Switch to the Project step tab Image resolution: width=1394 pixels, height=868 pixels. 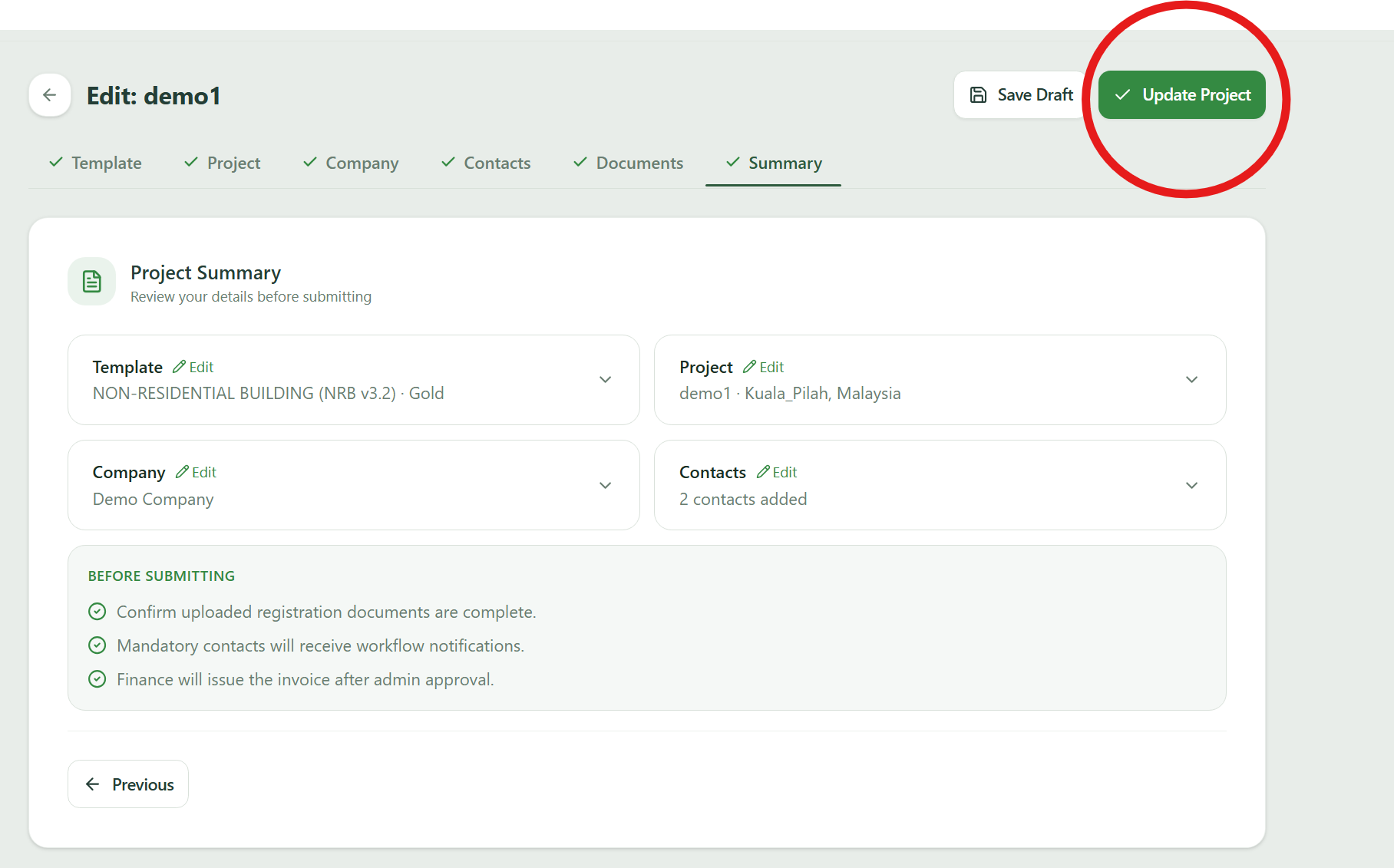click(223, 163)
